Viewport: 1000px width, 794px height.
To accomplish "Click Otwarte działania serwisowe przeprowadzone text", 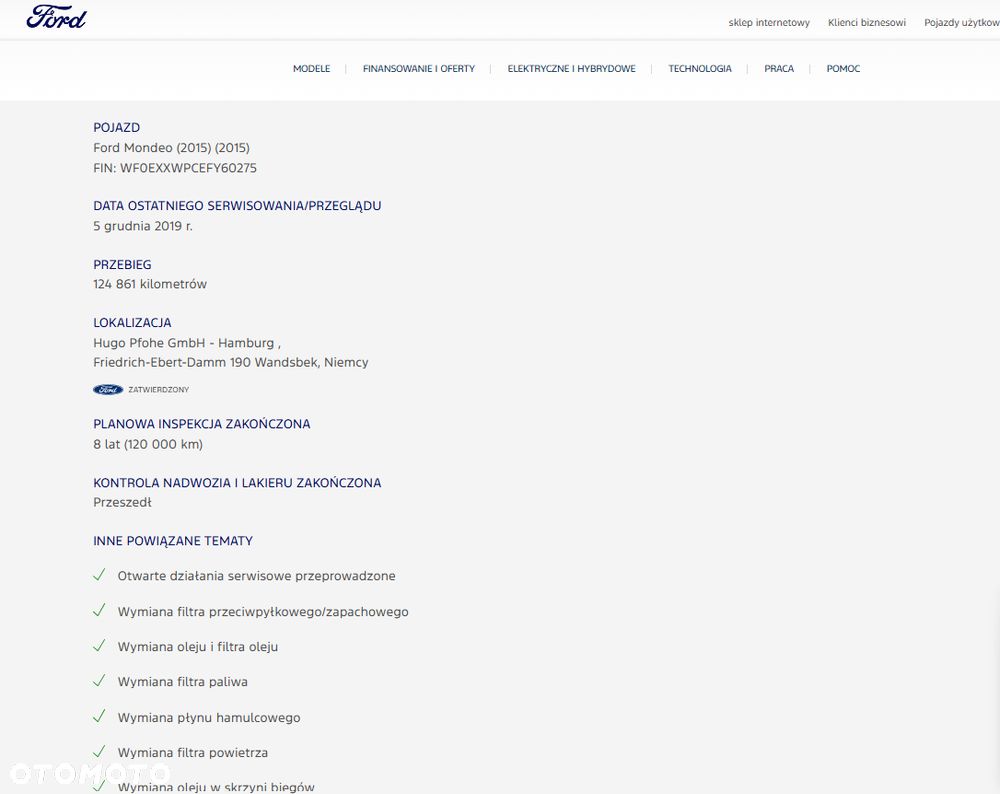I will [x=256, y=576].
